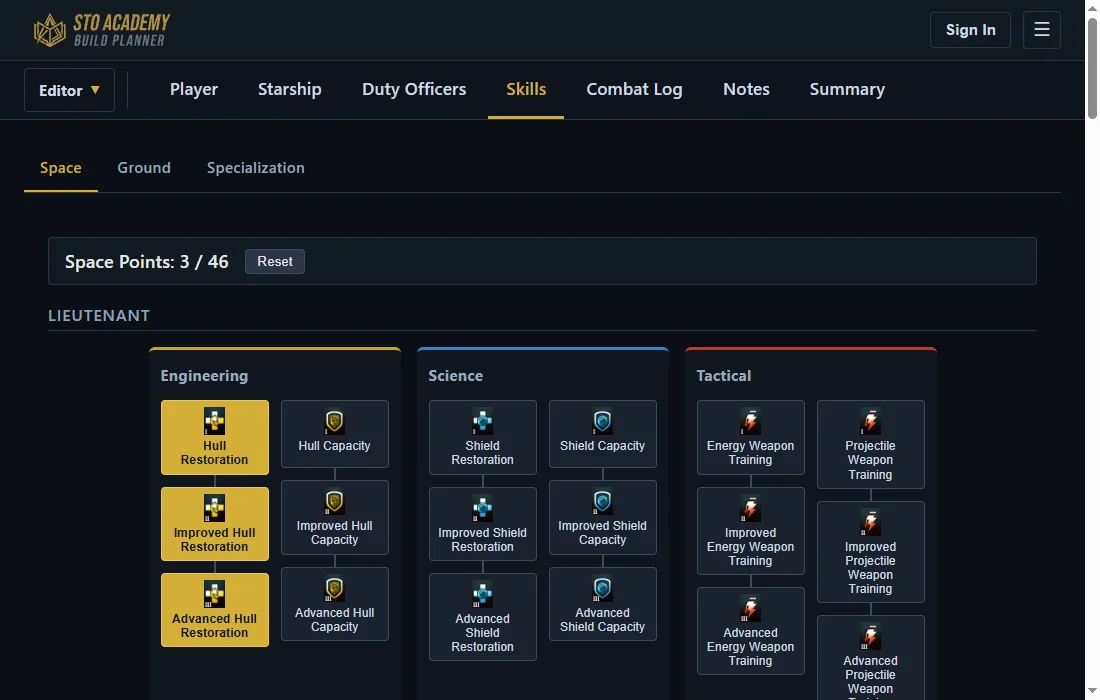The image size is (1100, 700).
Task: Select the Shield Restoration skill
Action: click(x=483, y=437)
